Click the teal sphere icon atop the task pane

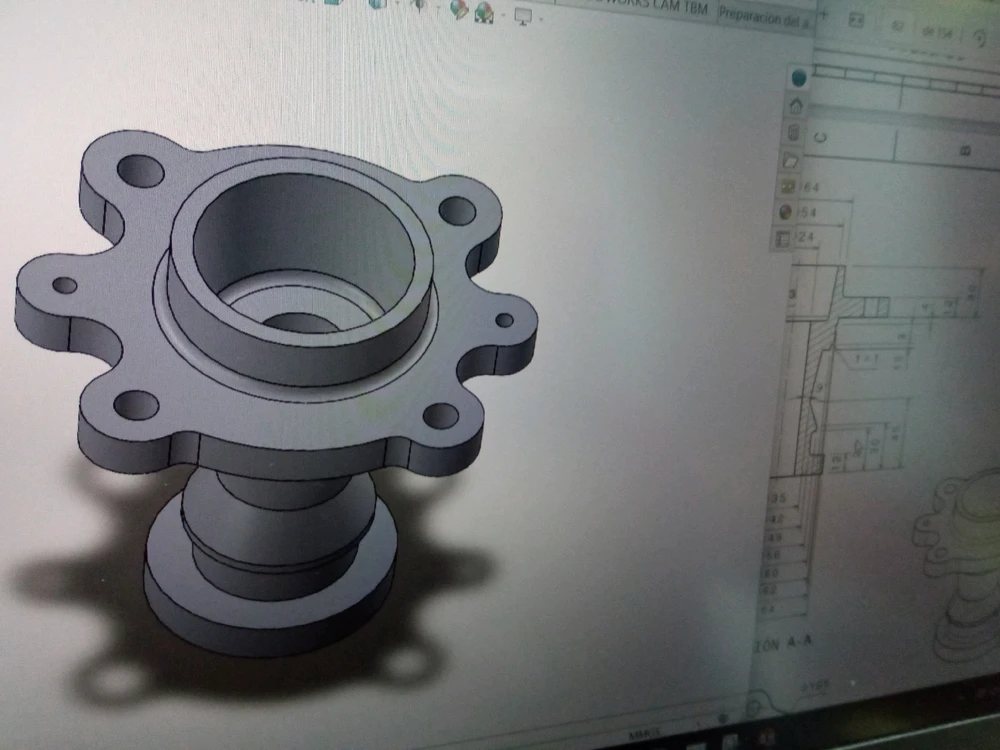799,77
